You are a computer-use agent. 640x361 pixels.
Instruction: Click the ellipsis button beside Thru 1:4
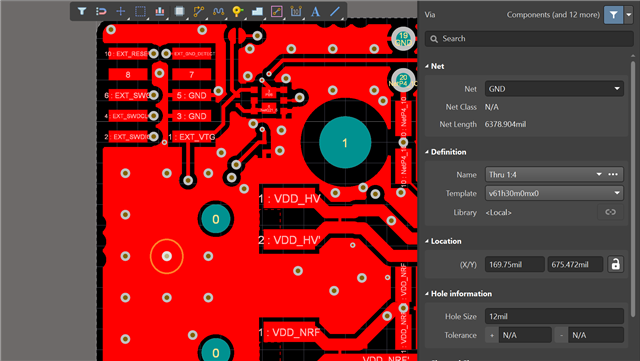[x=613, y=174]
